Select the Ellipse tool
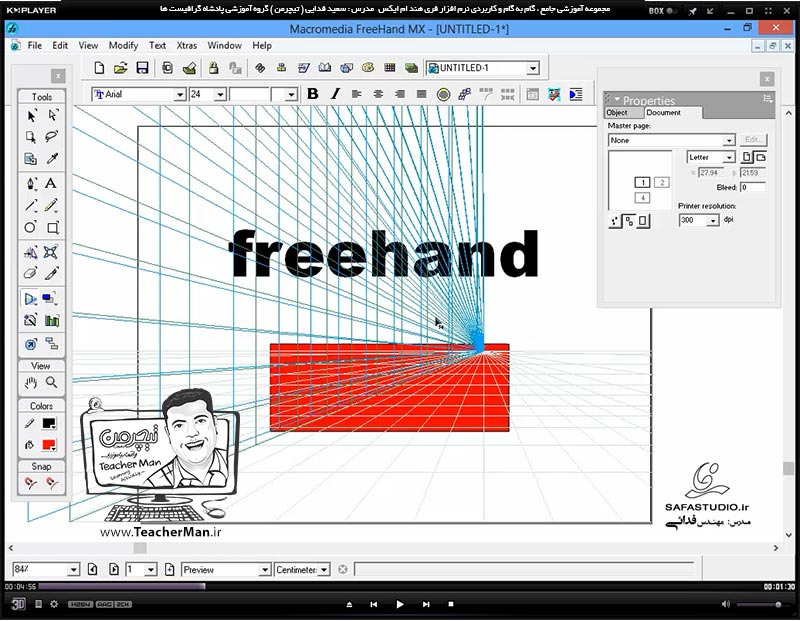Image resolution: width=800 pixels, height=621 pixels. pyautogui.click(x=31, y=227)
